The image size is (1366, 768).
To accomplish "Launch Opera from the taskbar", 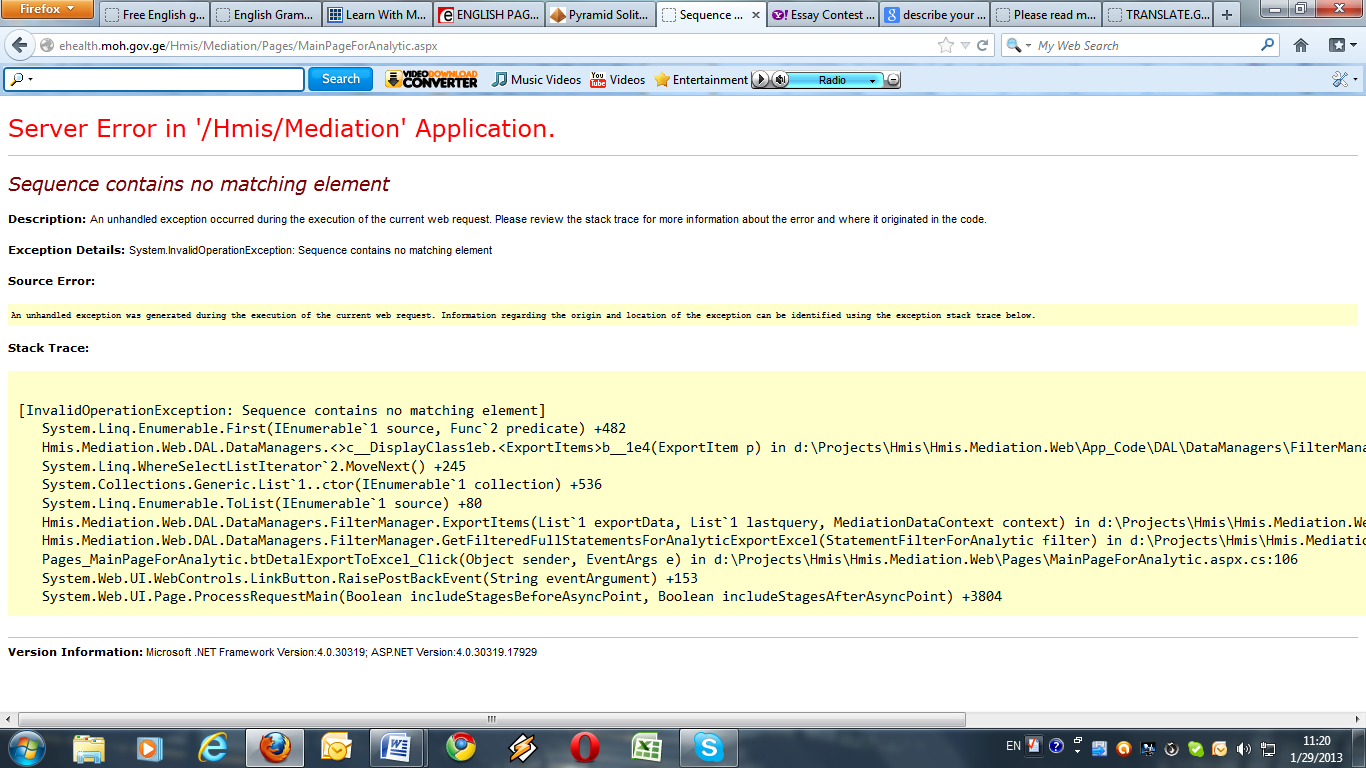I will click(x=585, y=748).
